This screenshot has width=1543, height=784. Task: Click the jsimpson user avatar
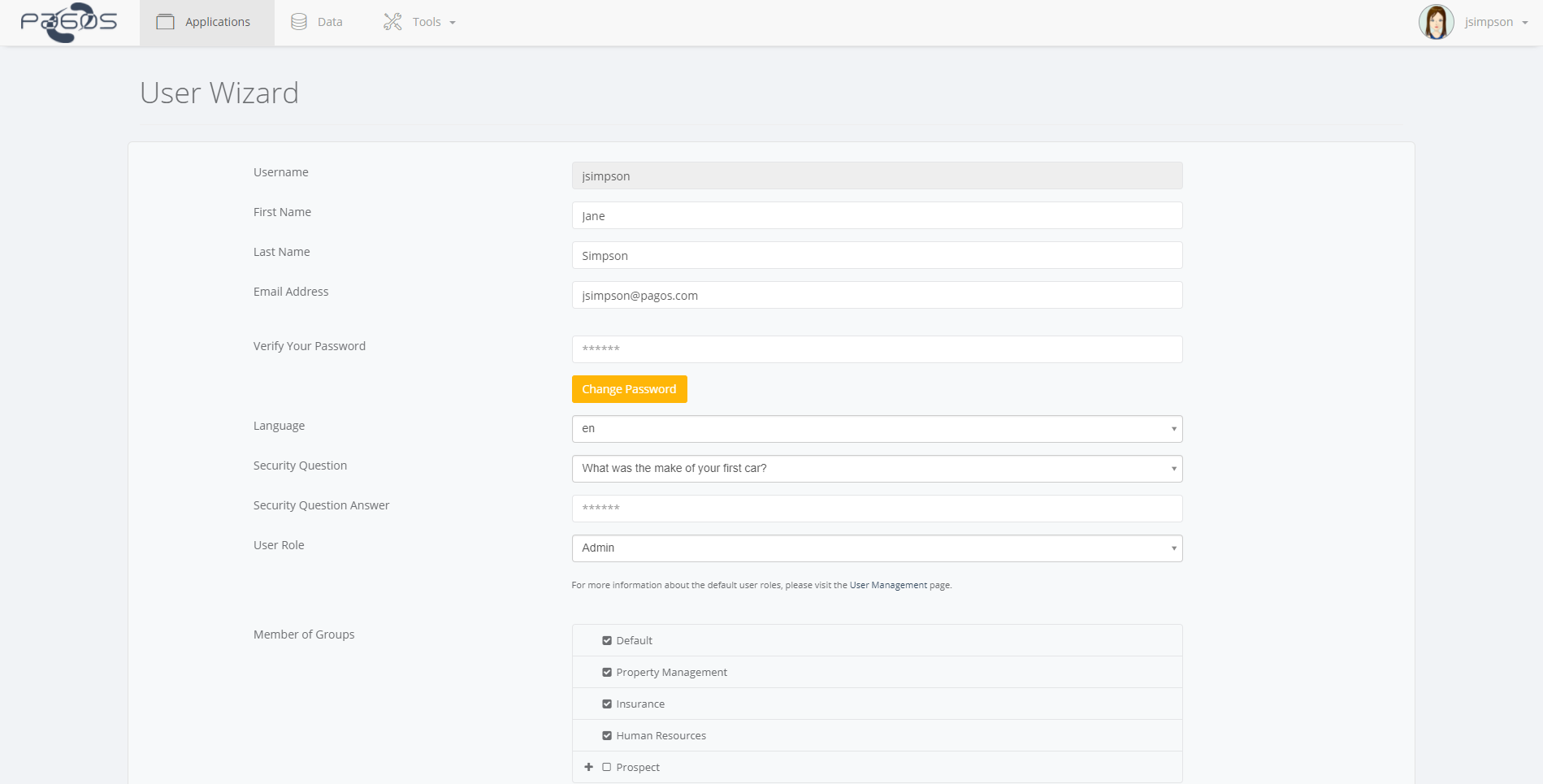click(1436, 22)
